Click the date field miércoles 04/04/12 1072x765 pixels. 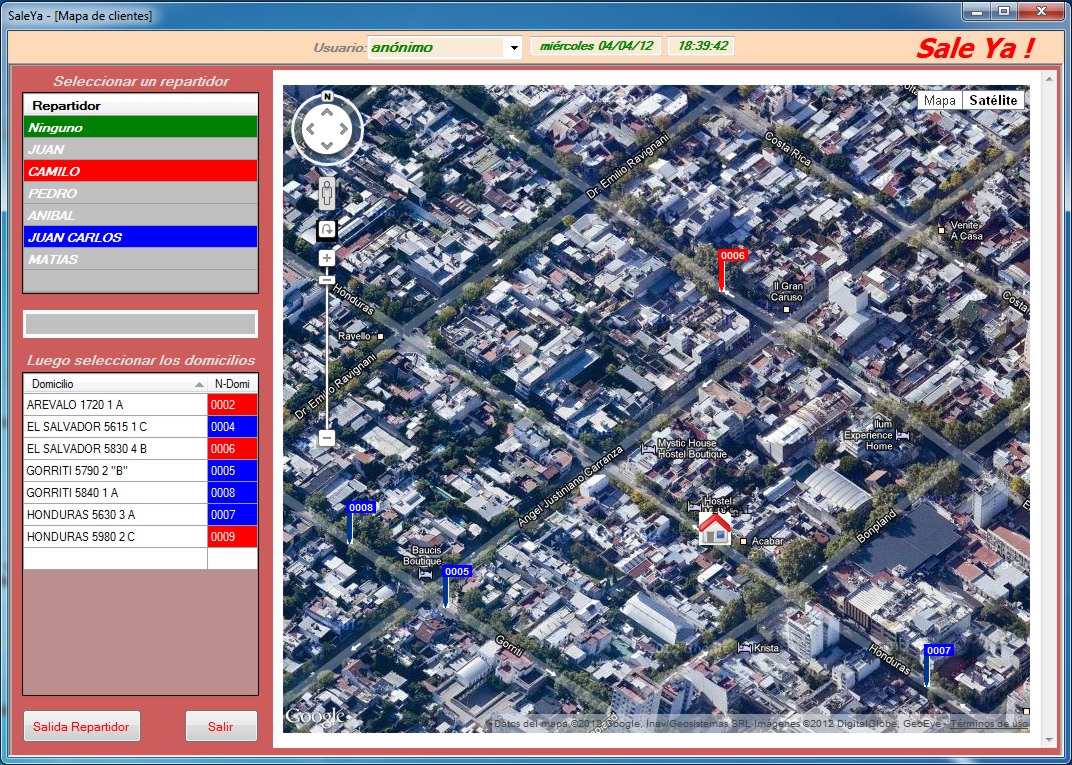click(596, 46)
